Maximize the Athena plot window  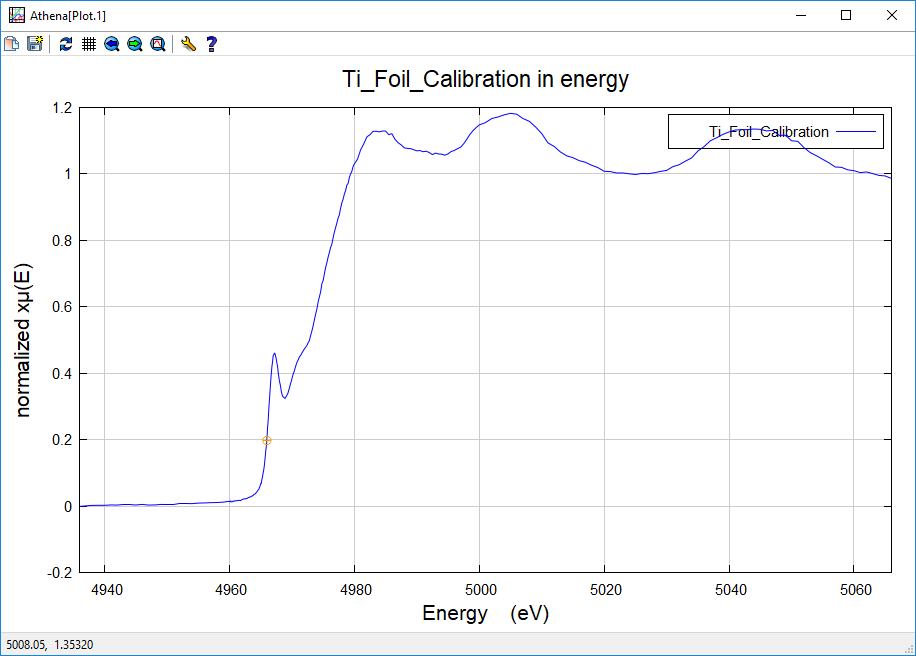pos(846,15)
